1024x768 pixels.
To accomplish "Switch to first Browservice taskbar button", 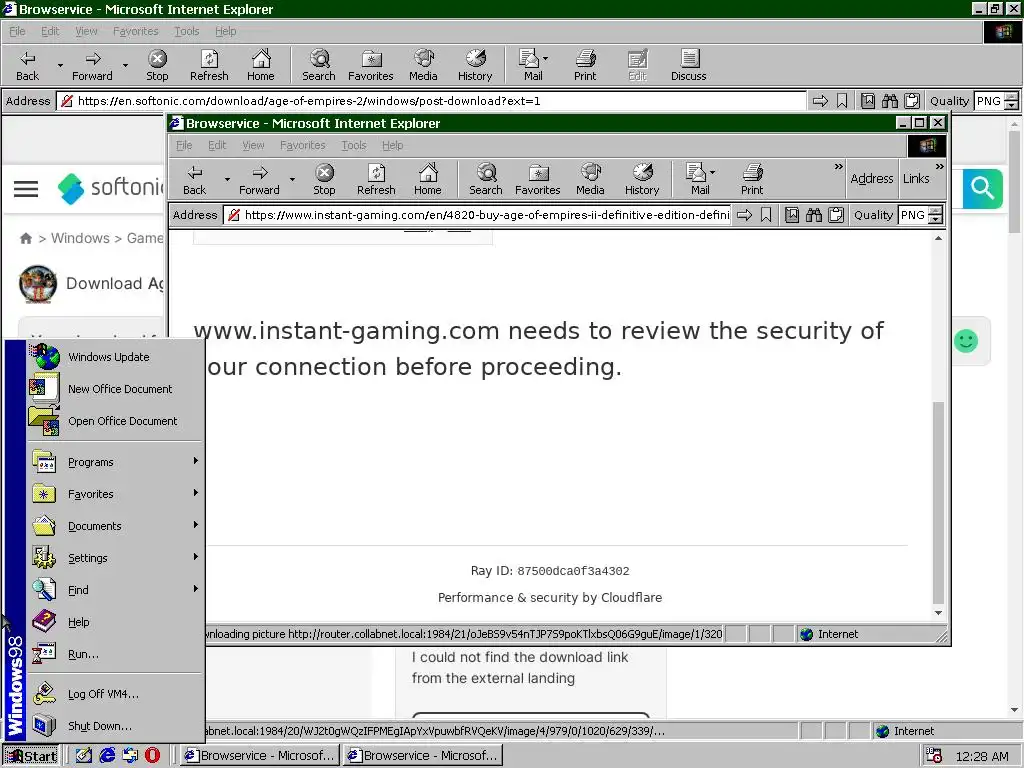I will (x=259, y=756).
